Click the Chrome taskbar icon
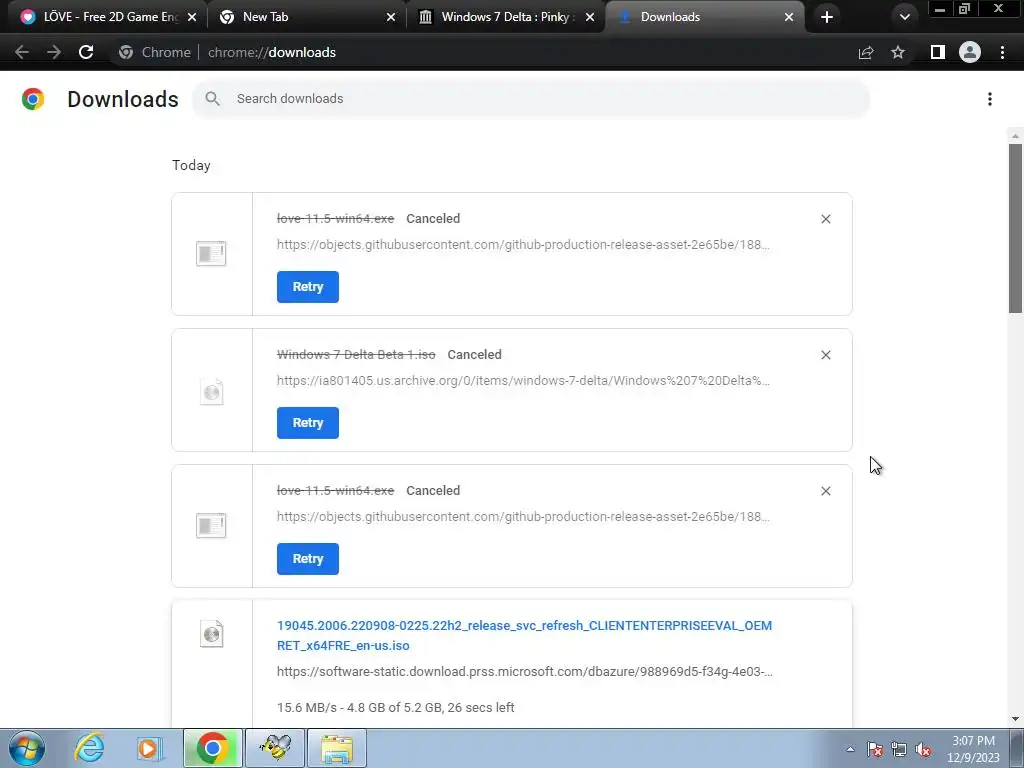The width and height of the screenshot is (1024, 768). (213, 748)
